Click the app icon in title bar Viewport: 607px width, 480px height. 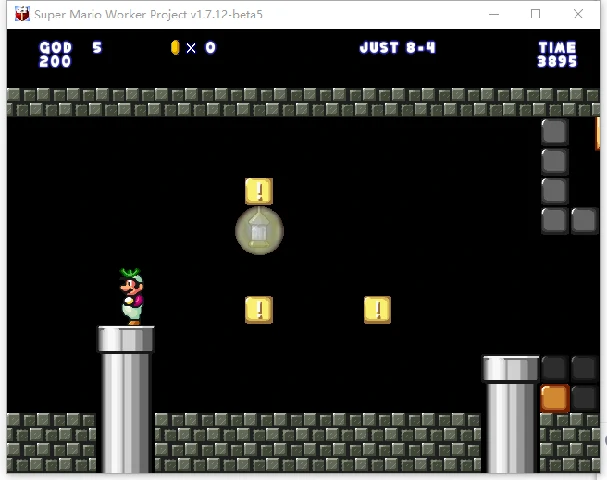coord(22,14)
